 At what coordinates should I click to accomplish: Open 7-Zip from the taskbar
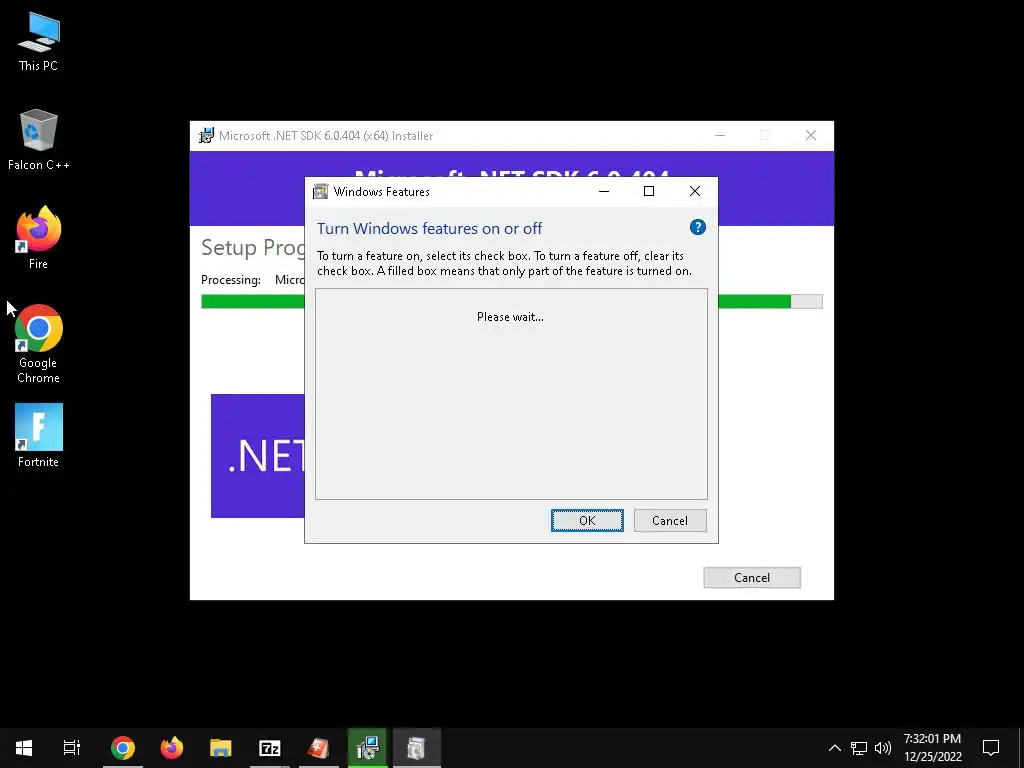coord(270,748)
